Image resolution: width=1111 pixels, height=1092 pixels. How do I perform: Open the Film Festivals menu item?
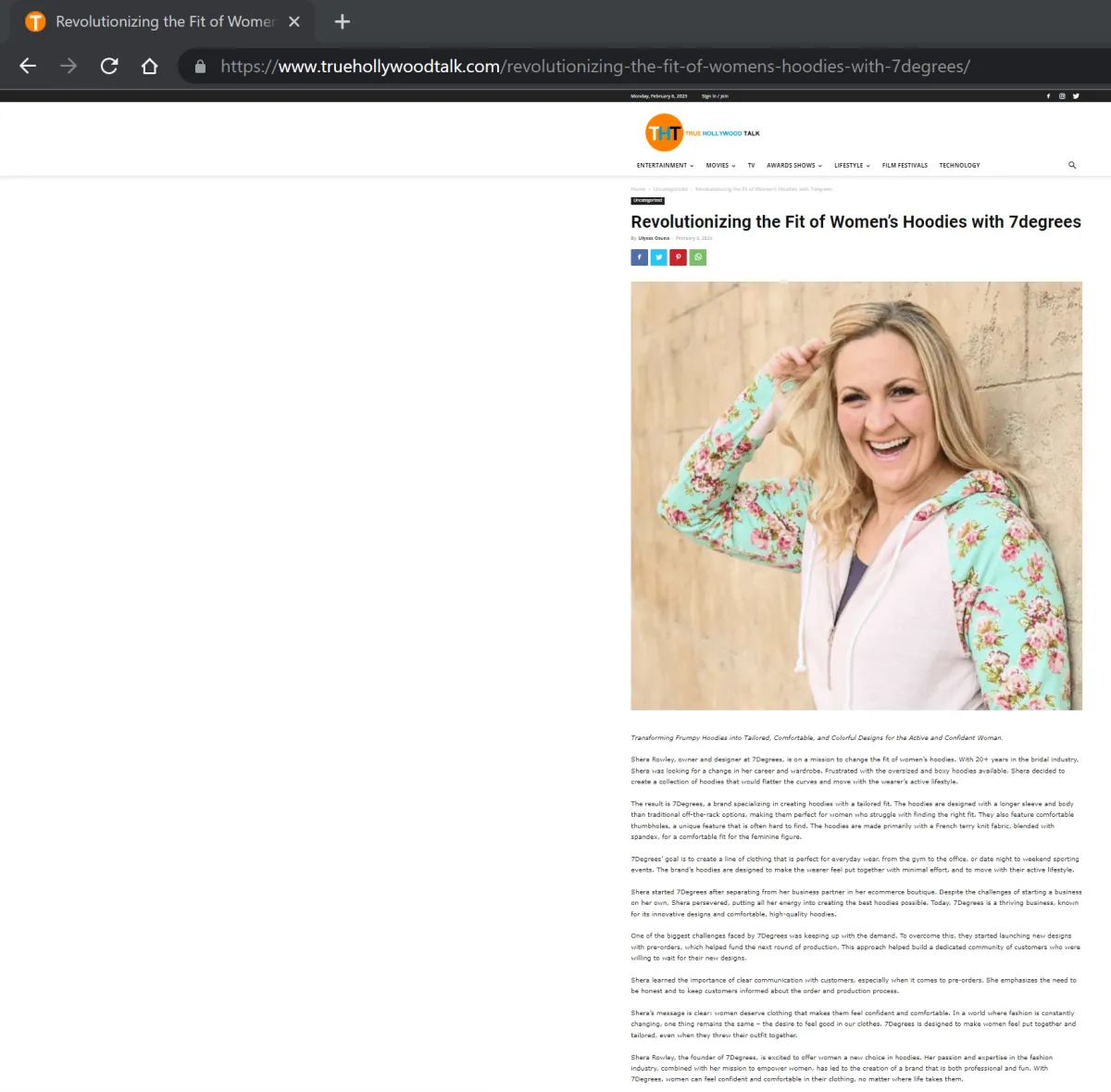(x=905, y=166)
